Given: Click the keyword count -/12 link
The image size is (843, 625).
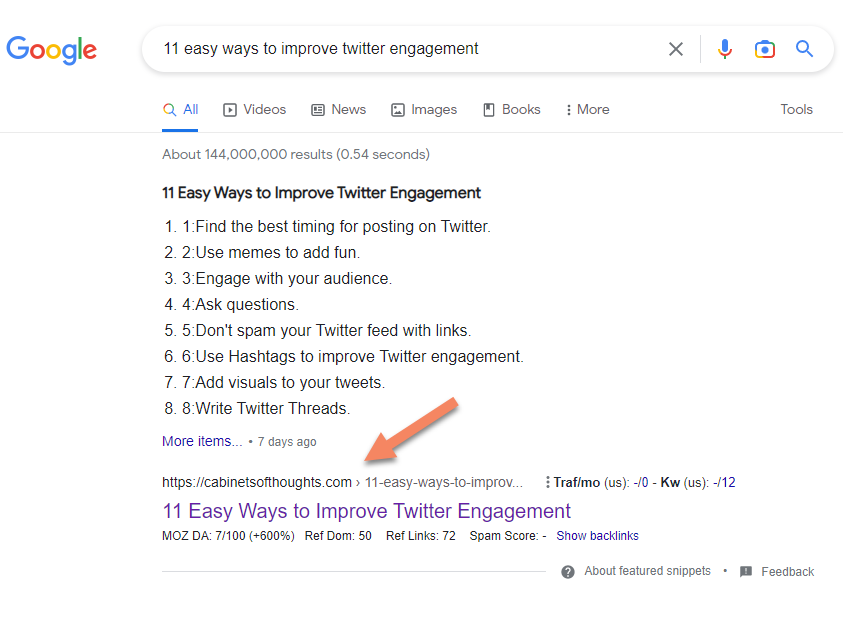Looking at the screenshot, I should click(x=724, y=483).
